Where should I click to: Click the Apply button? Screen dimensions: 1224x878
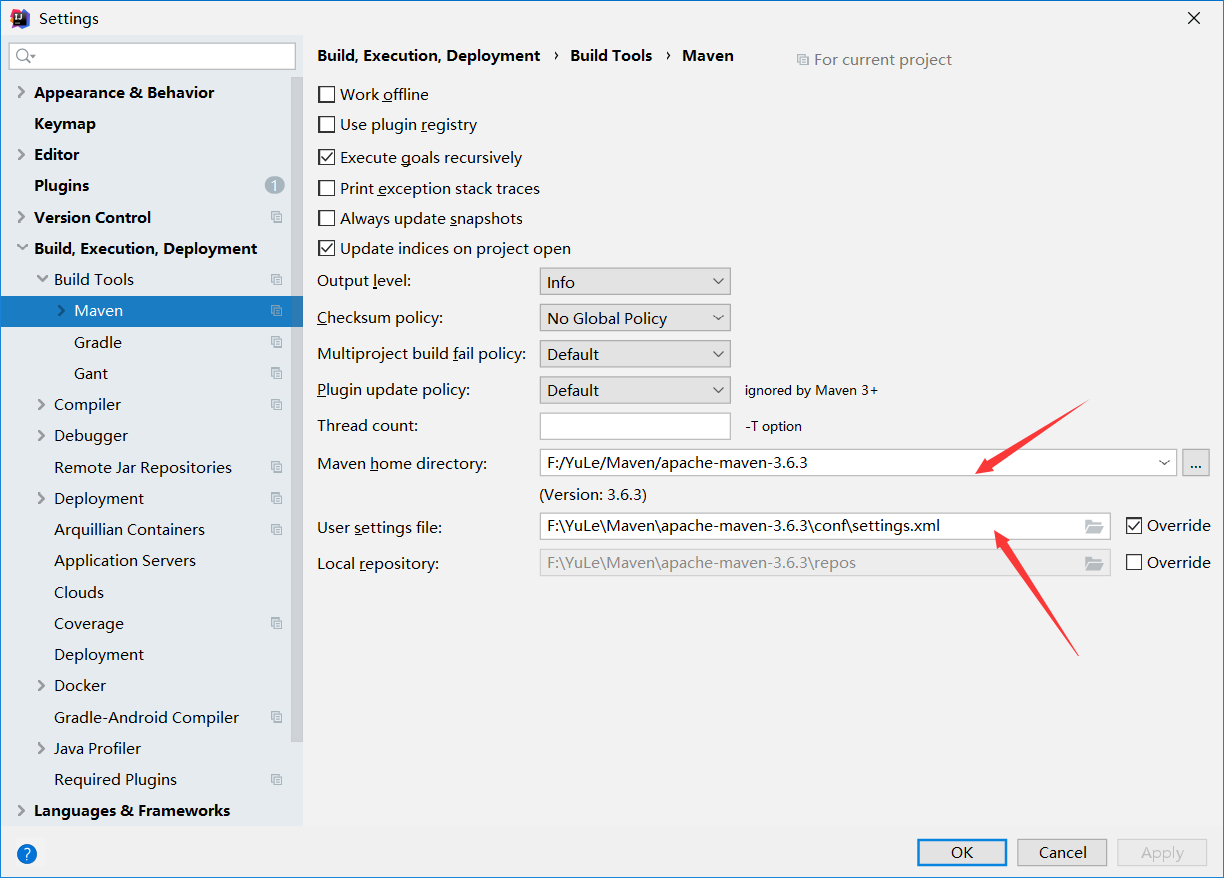point(1162,852)
